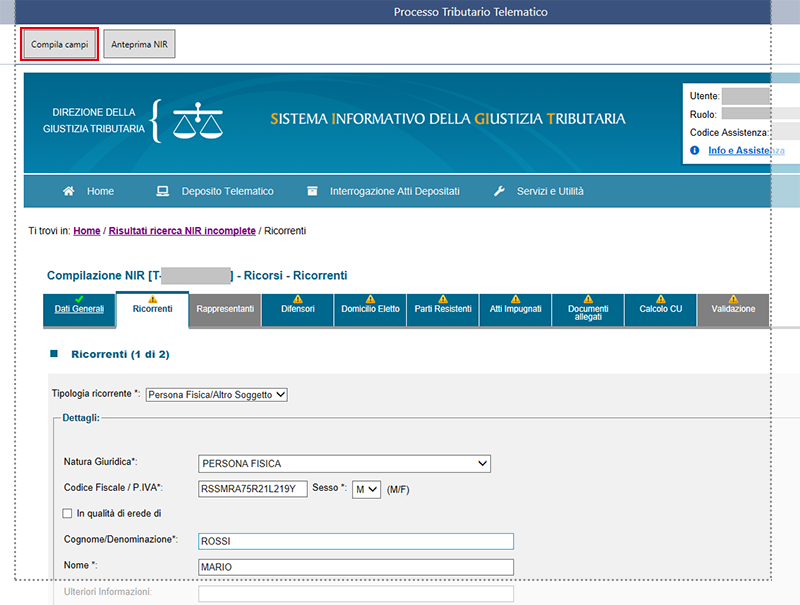
Task: Switch to Difensori tab
Action: 298,310
